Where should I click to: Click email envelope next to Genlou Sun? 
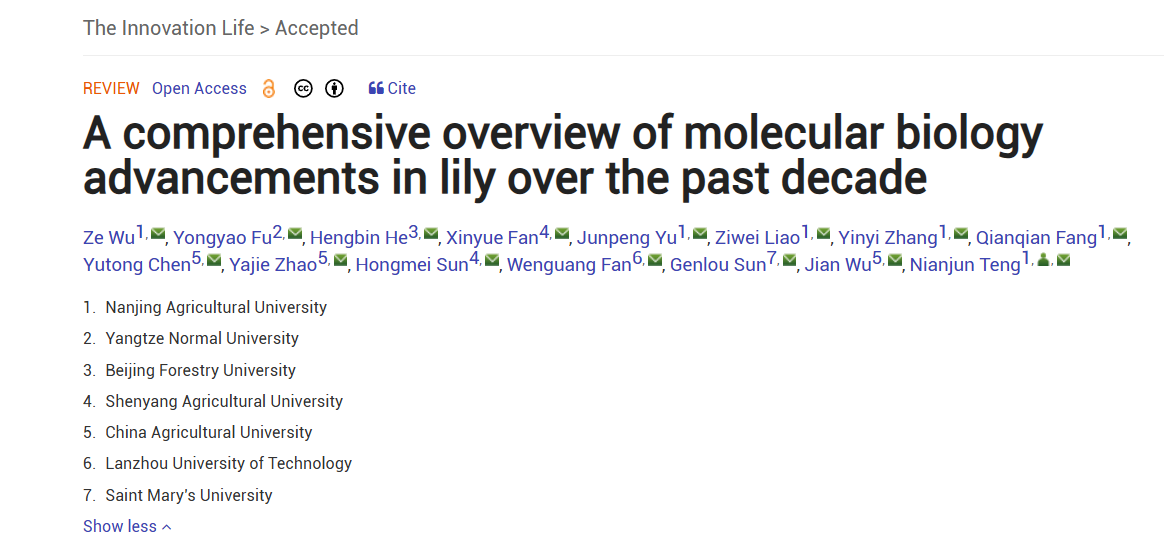point(790,261)
